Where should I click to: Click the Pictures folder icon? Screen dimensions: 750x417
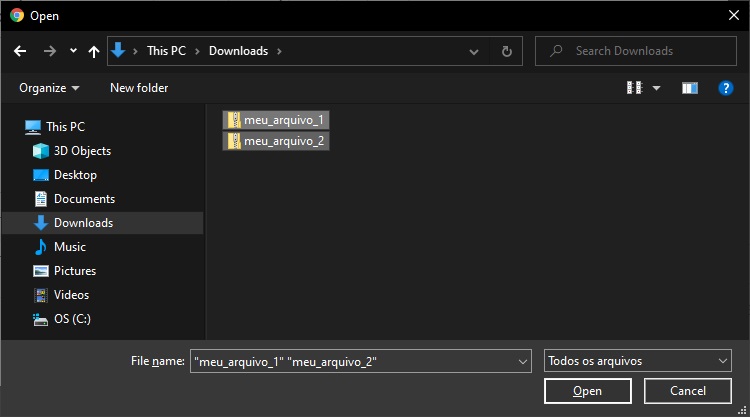[41, 271]
